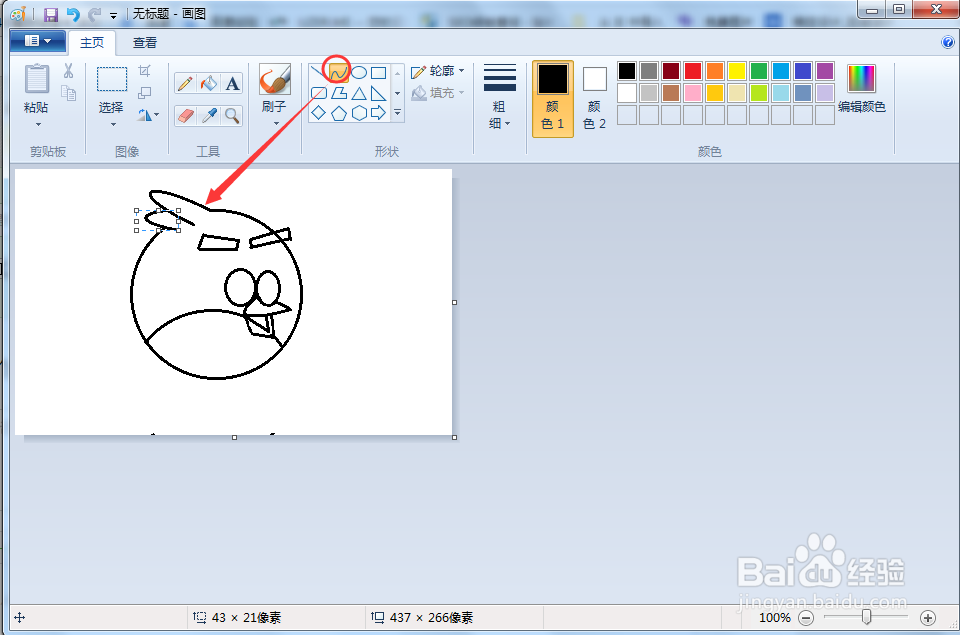Choose the Line shape
The width and height of the screenshot is (960, 635).
click(317, 72)
